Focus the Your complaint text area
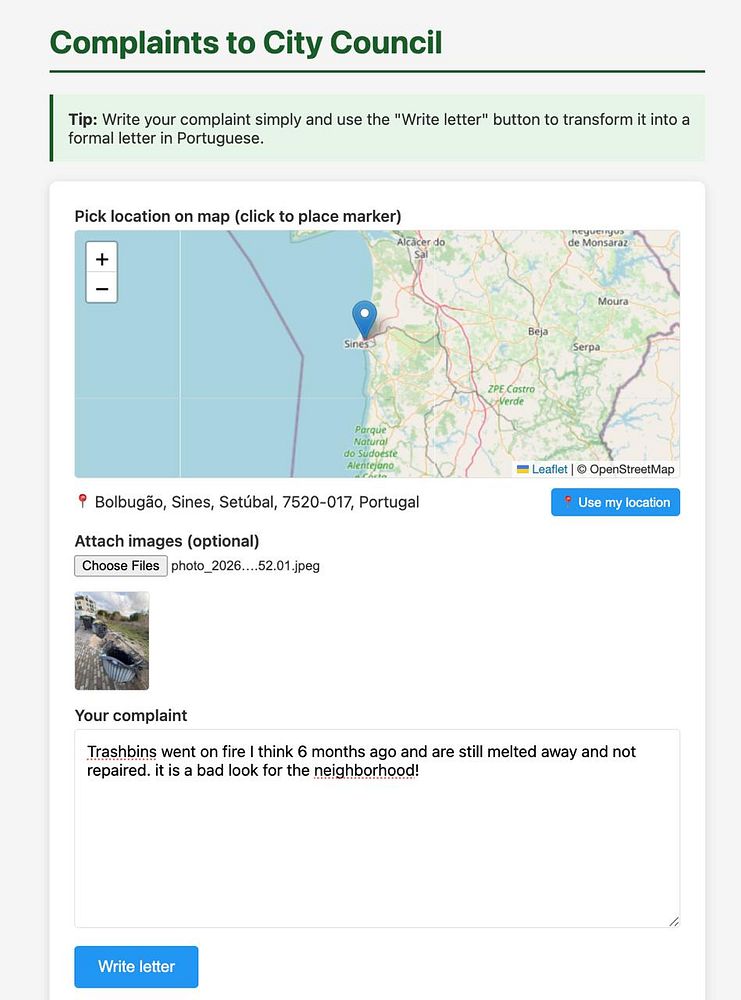Viewport: 741px width, 1000px height. 377,828
